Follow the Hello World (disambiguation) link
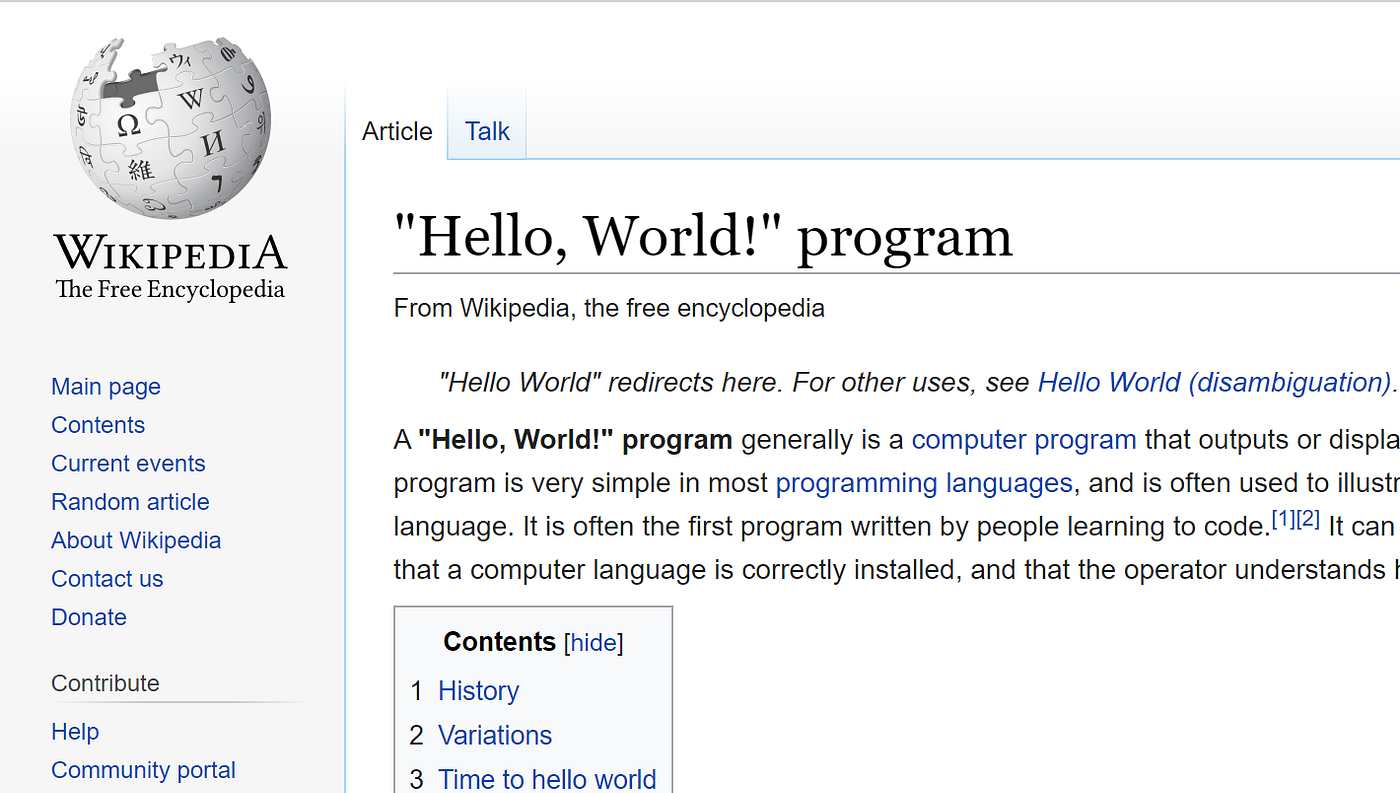This screenshot has width=1400, height=793. pyautogui.click(x=1214, y=382)
